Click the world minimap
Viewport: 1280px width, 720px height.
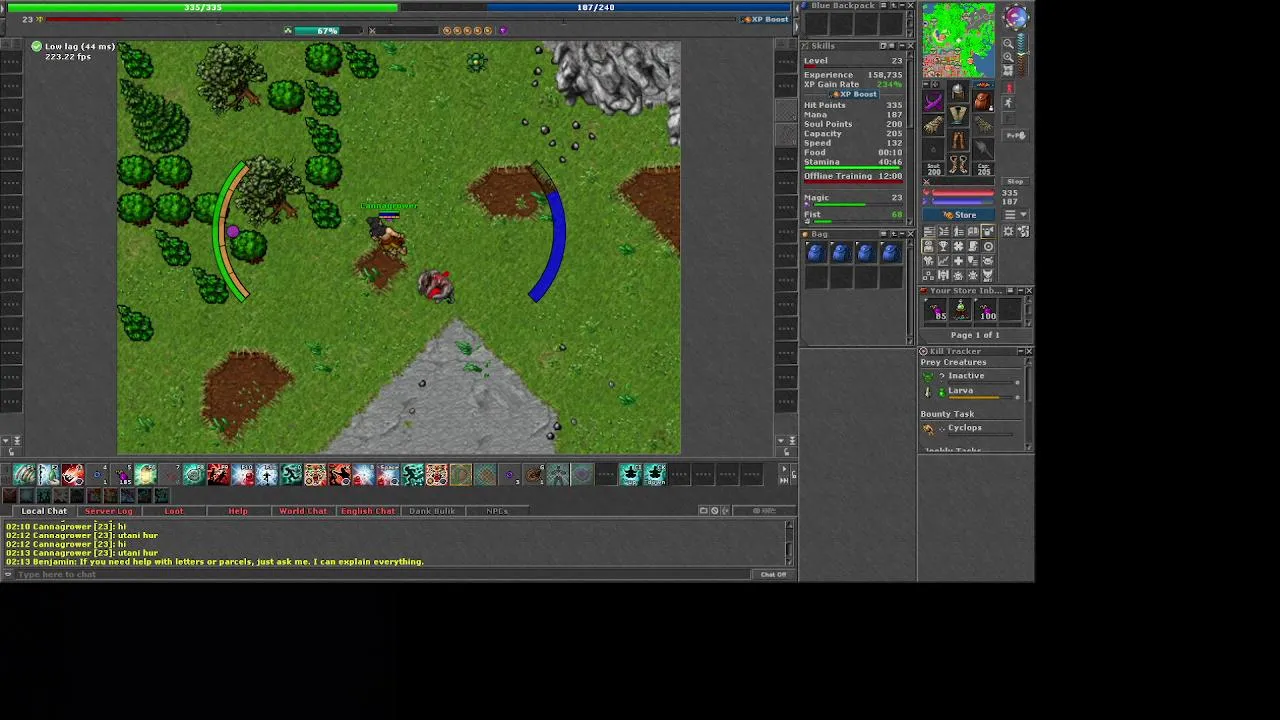958,40
